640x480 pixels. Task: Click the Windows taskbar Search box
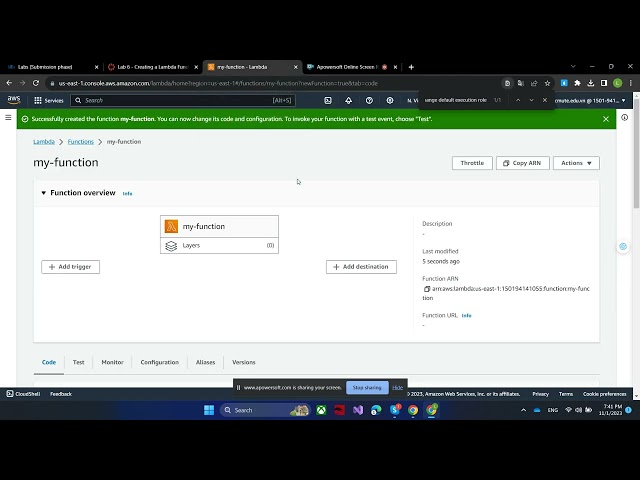(265, 410)
